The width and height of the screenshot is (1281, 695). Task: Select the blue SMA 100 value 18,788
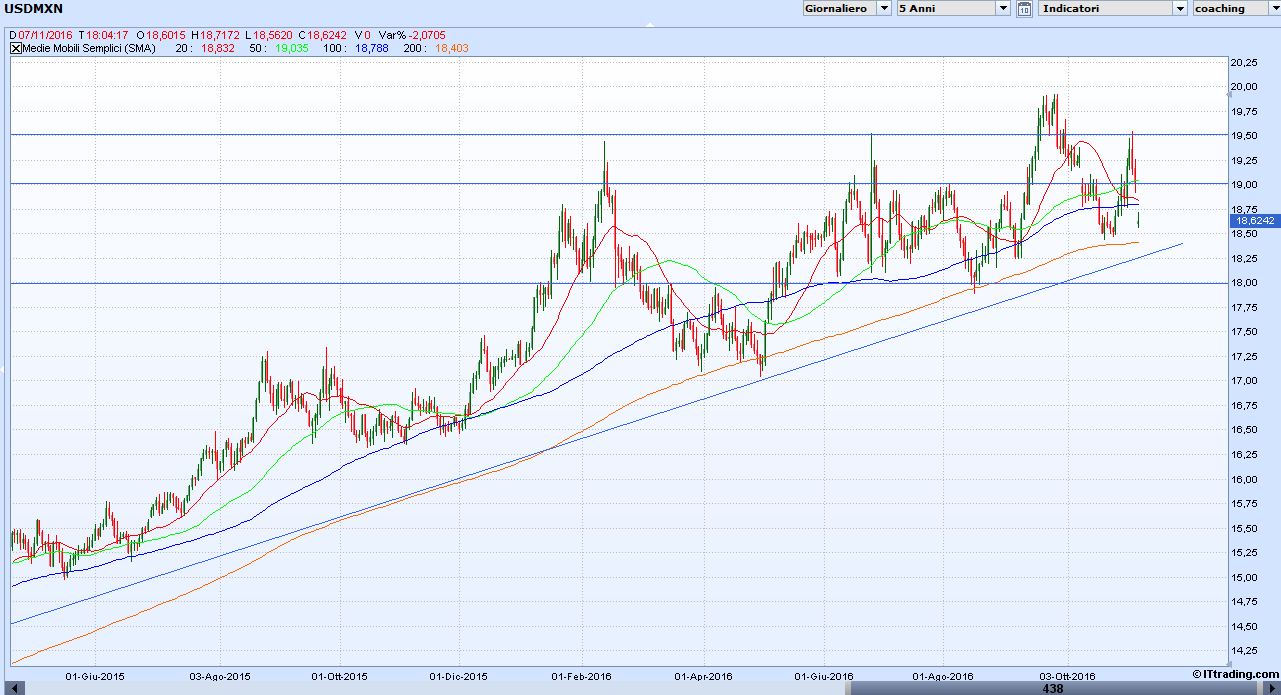[372, 48]
